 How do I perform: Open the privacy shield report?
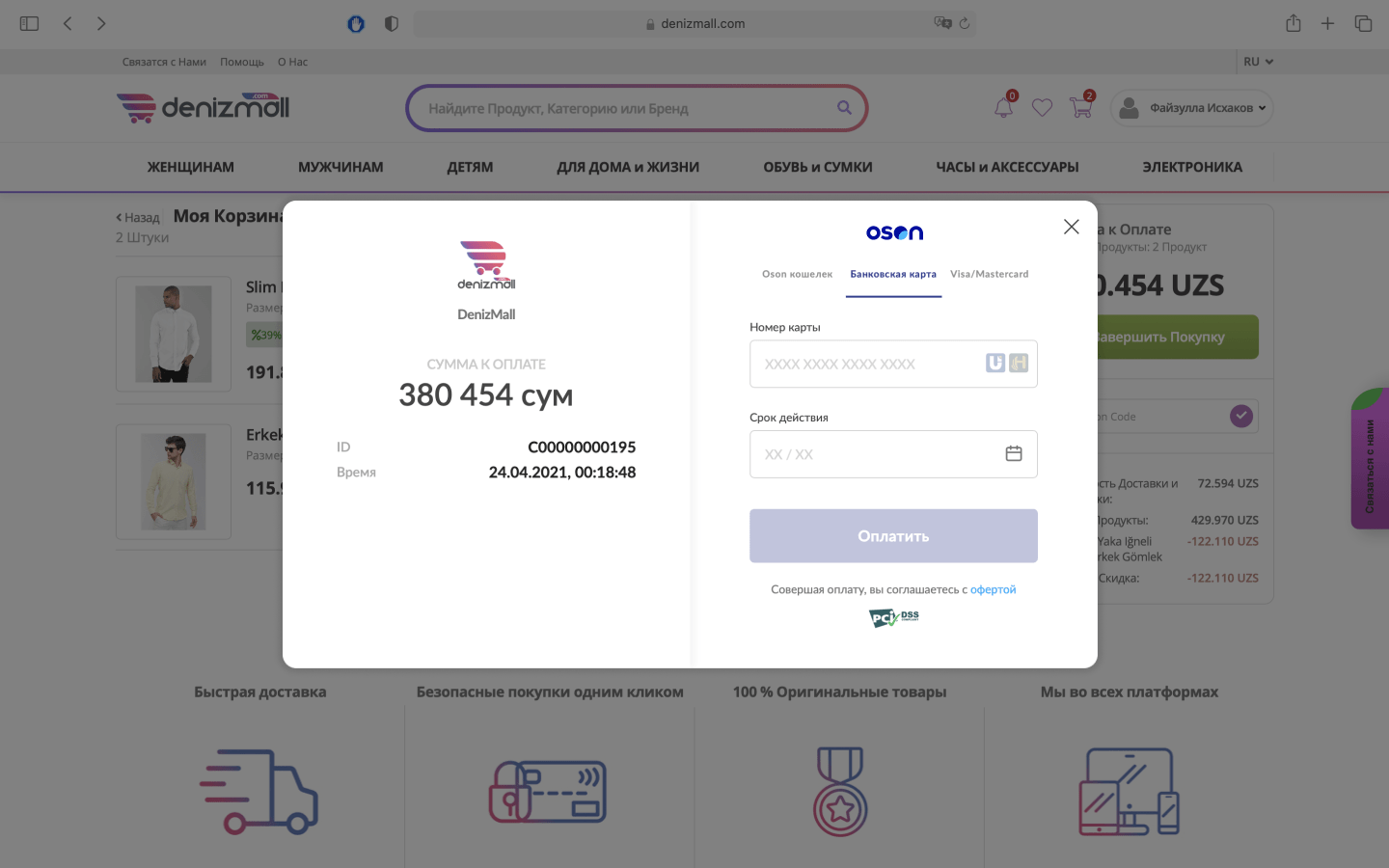tap(392, 23)
